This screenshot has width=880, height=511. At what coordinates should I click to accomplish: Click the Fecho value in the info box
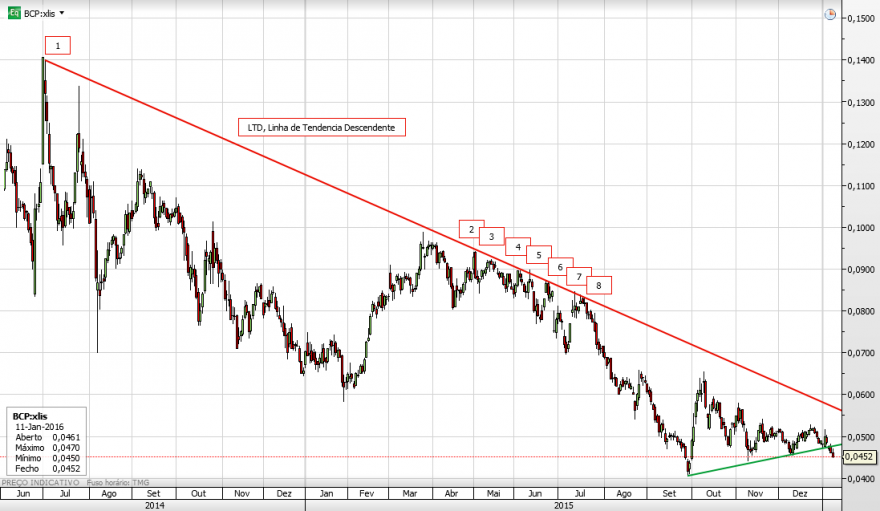point(66,469)
